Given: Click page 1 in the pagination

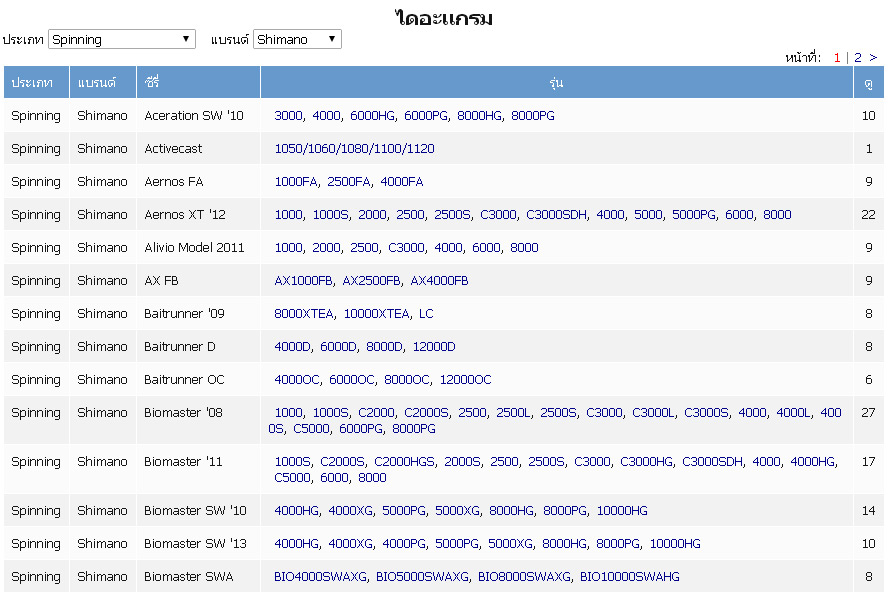Looking at the screenshot, I should [x=836, y=58].
